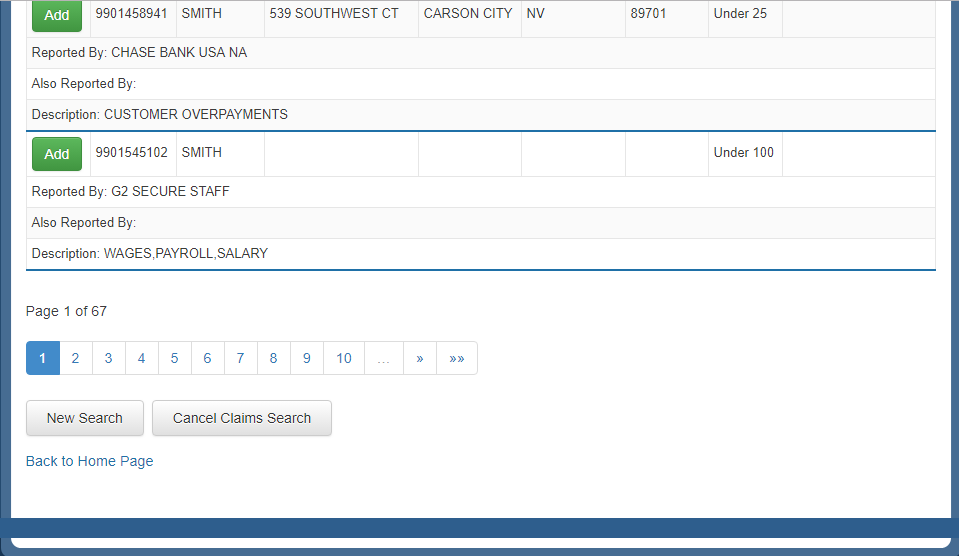Image resolution: width=959 pixels, height=556 pixels.
Task: Select Also Reported By under G2 SECURE
Action: (481, 223)
